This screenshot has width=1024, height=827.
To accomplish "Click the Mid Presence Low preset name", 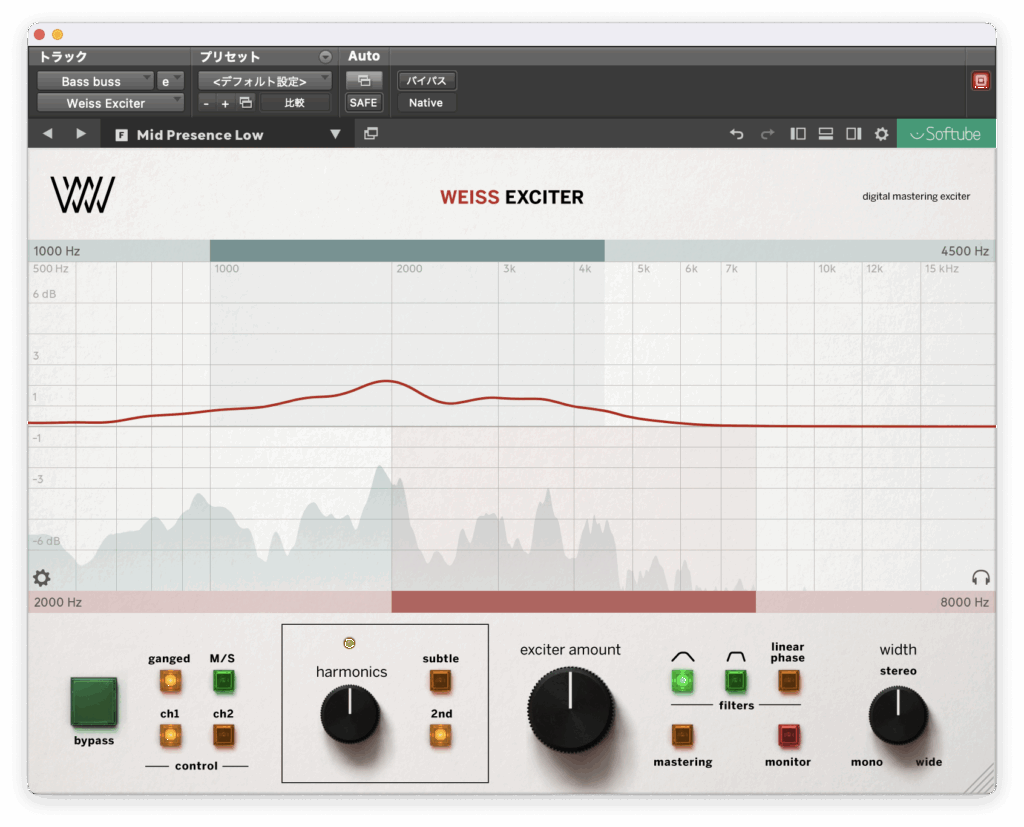I will click(x=200, y=135).
